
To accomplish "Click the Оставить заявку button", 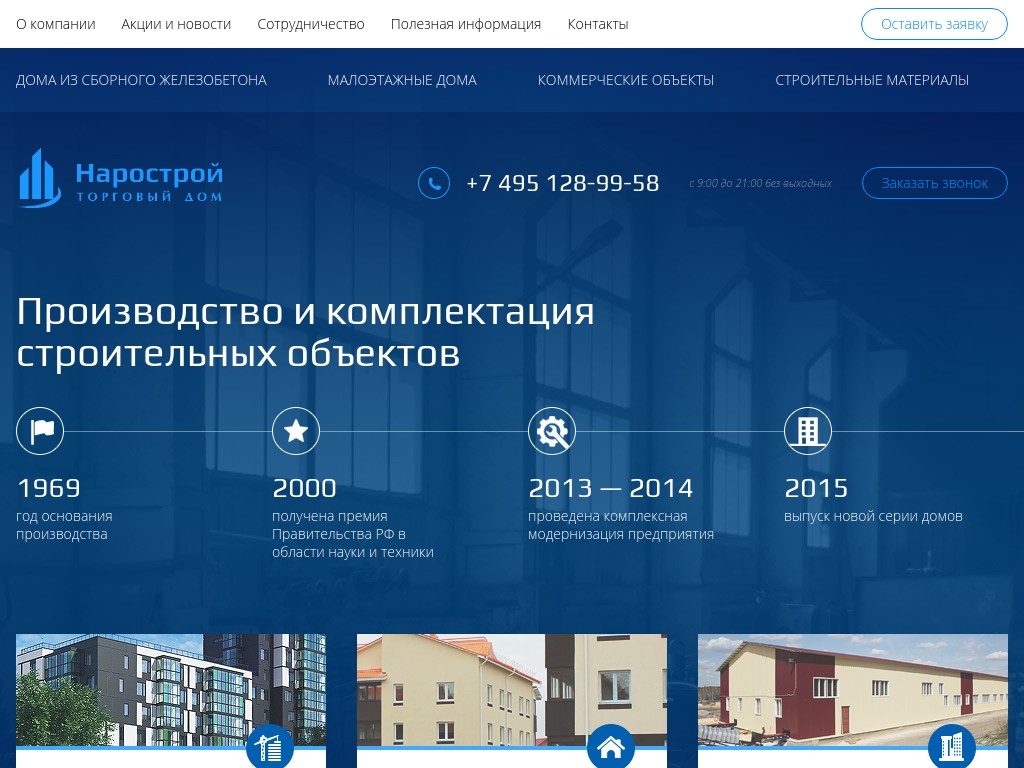I will [x=935, y=24].
